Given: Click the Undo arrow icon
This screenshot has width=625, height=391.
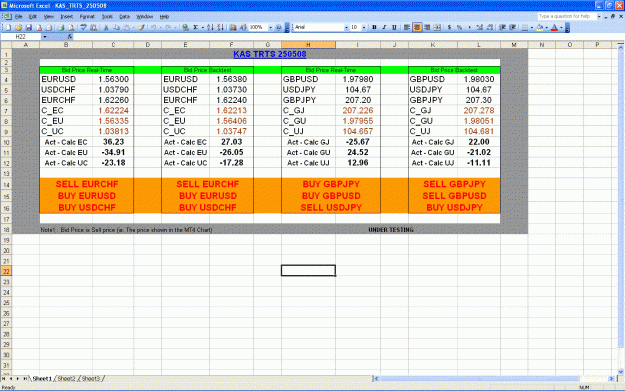Looking at the screenshot, I should point(153,28).
